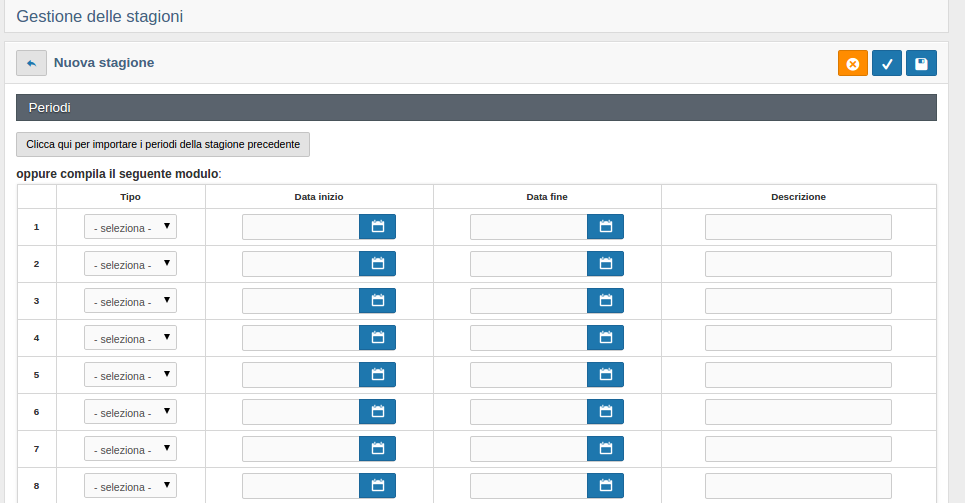Click the Data inizio text field in row 2
Viewport: 965px width, 503px height.
click(x=301, y=264)
